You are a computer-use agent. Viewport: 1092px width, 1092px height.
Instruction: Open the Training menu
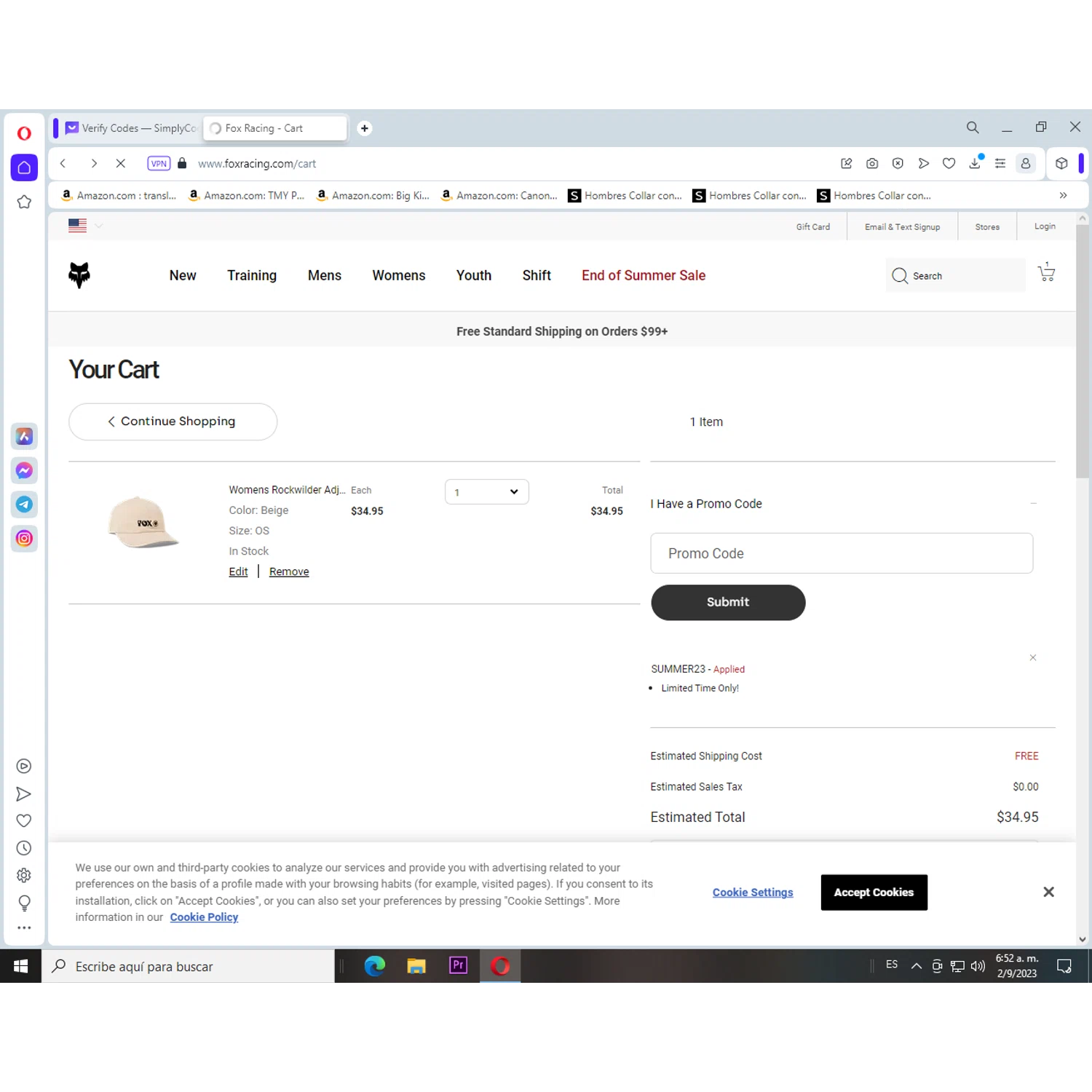pyautogui.click(x=252, y=275)
